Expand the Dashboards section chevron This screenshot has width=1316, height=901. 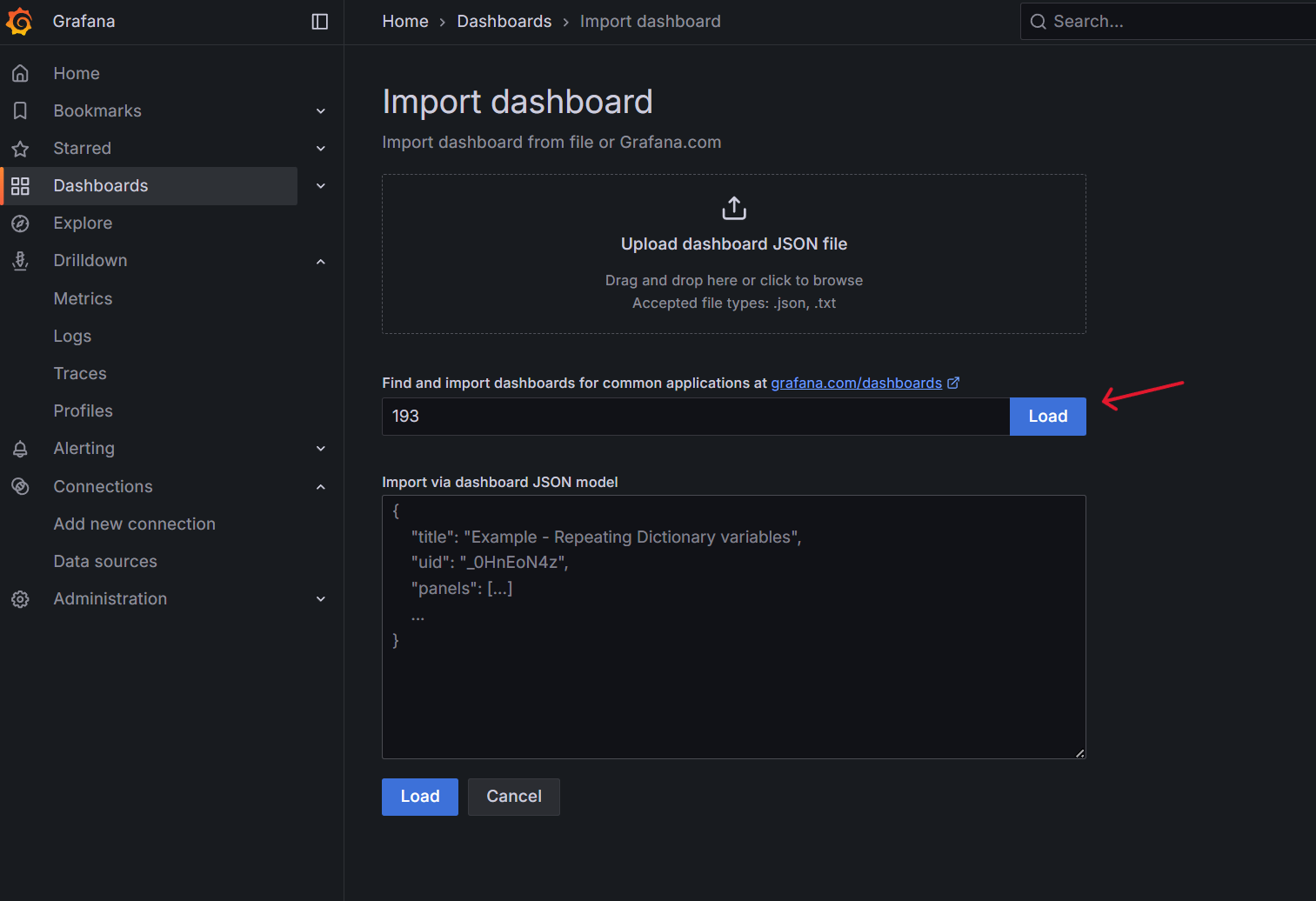[321, 186]
